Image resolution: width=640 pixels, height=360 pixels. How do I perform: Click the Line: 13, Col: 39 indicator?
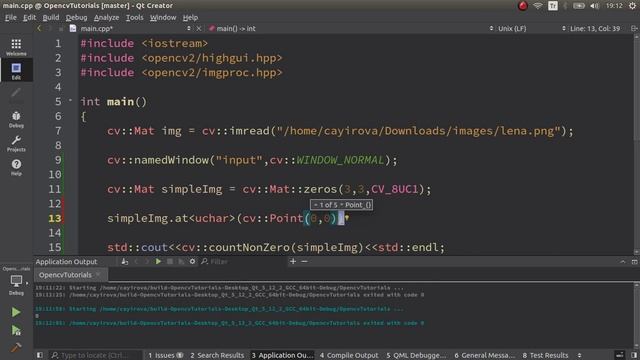(595, 29)
